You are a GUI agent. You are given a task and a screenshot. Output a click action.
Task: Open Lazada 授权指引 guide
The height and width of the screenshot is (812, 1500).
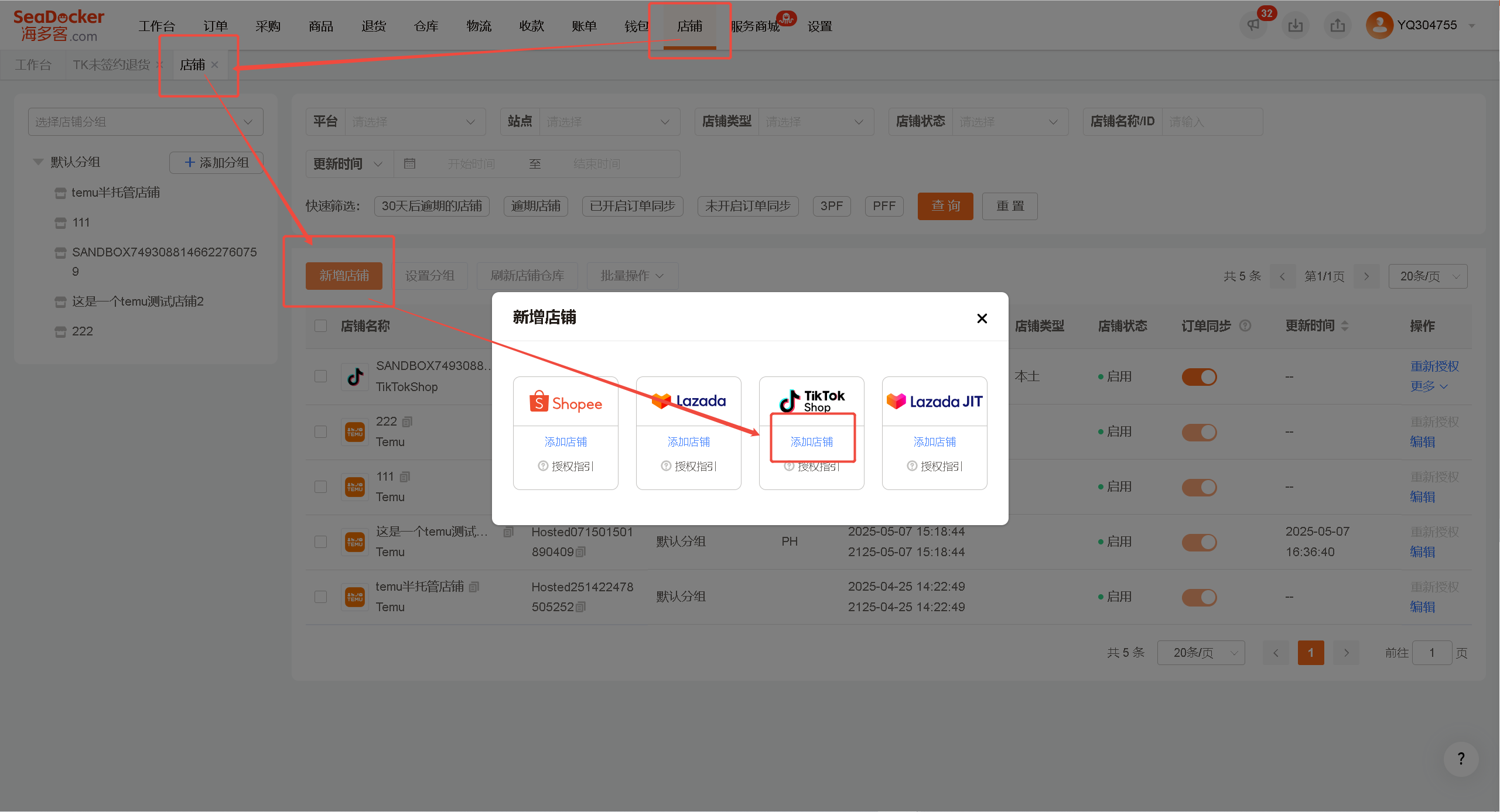[689, 467]
